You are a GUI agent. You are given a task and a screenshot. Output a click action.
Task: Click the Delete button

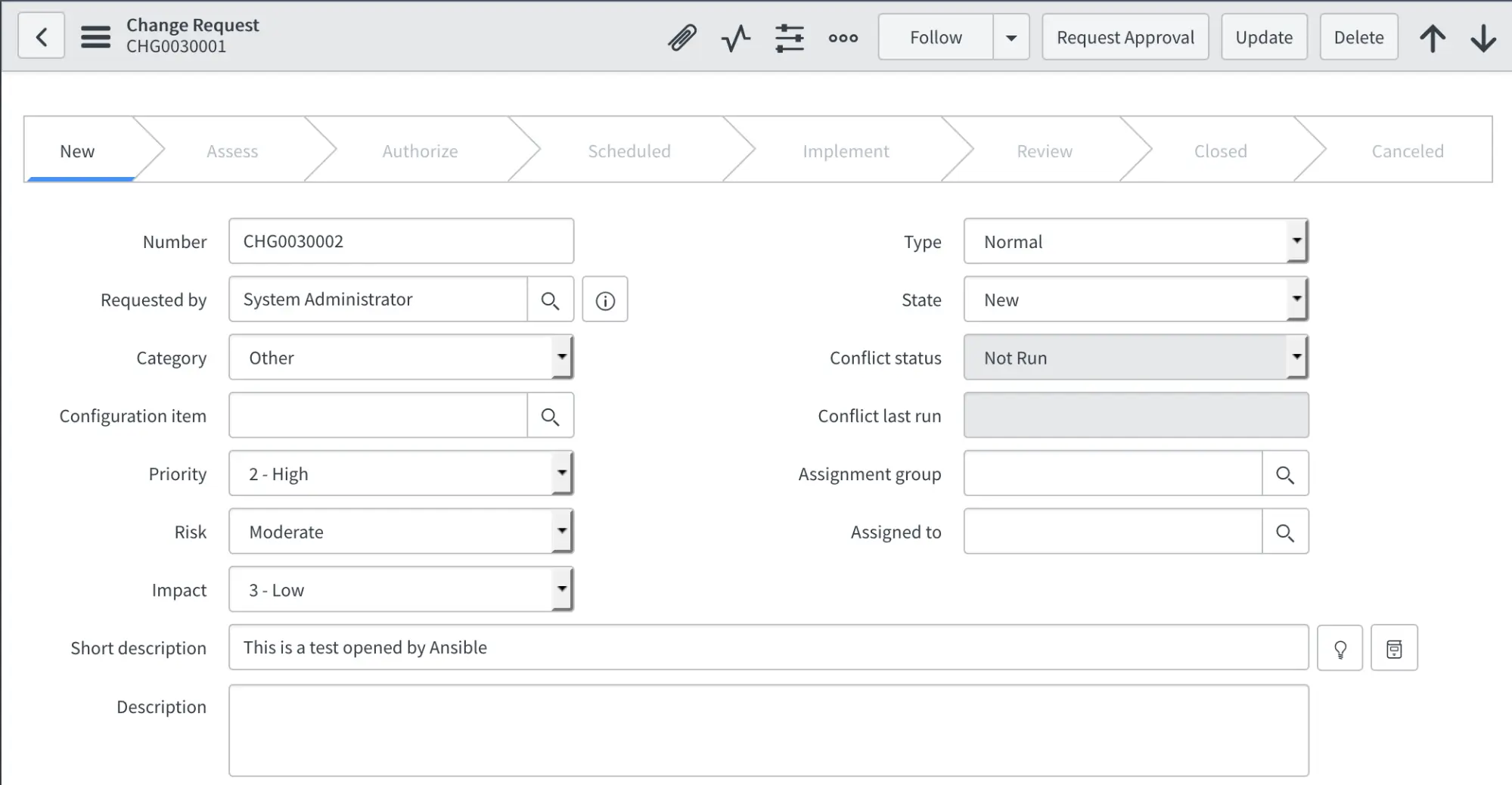1358,36
